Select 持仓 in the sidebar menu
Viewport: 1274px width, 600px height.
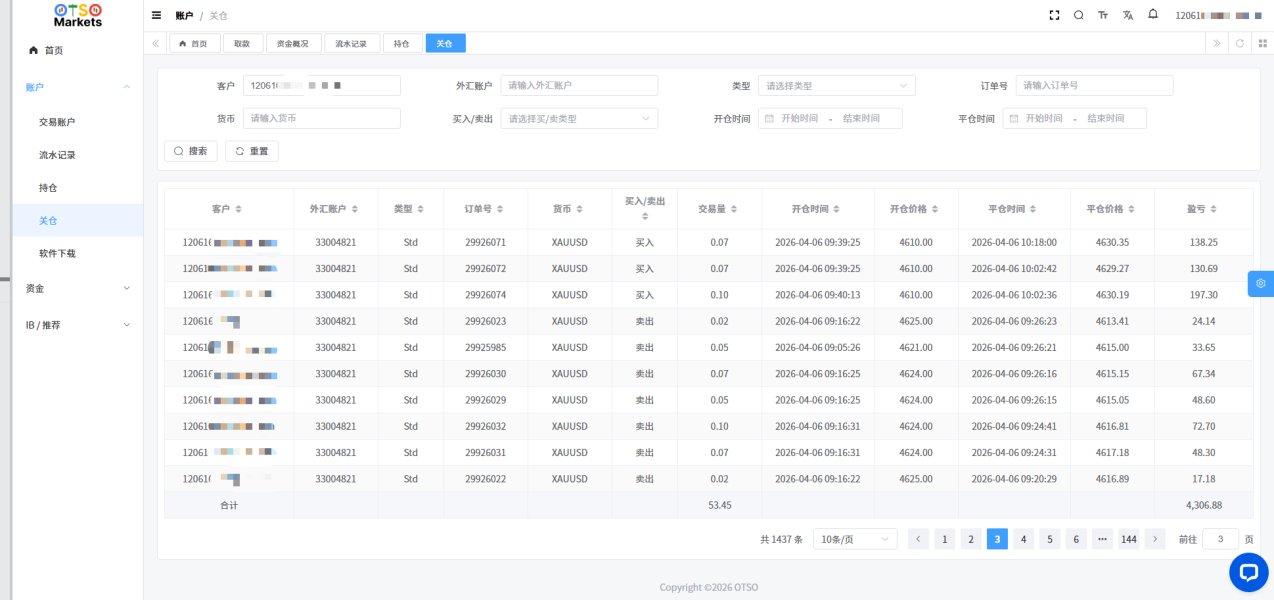point(48,187)
